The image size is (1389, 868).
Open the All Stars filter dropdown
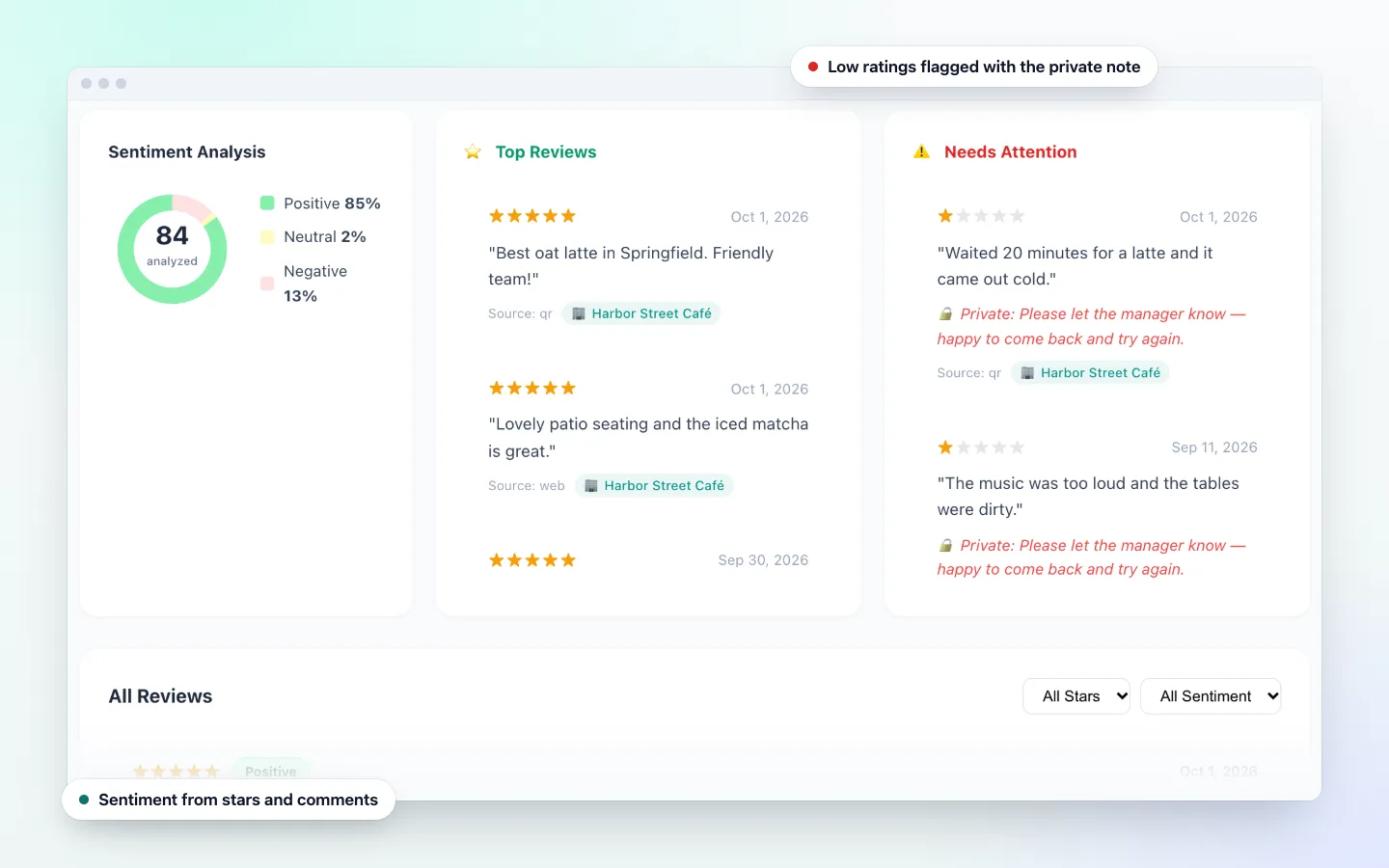[x=1076, y=696]
